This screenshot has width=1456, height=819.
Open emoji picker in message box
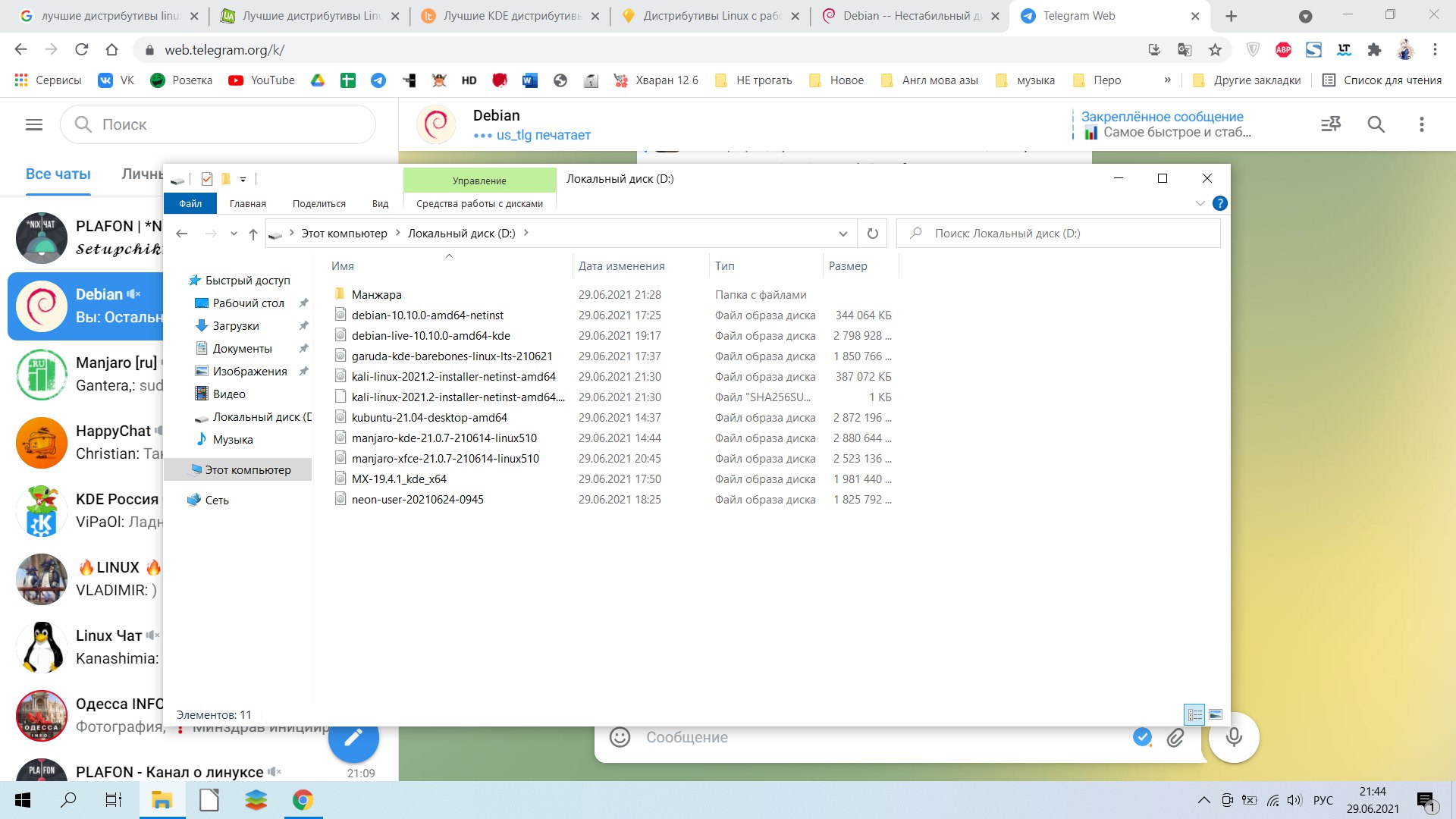coord(620,737)
